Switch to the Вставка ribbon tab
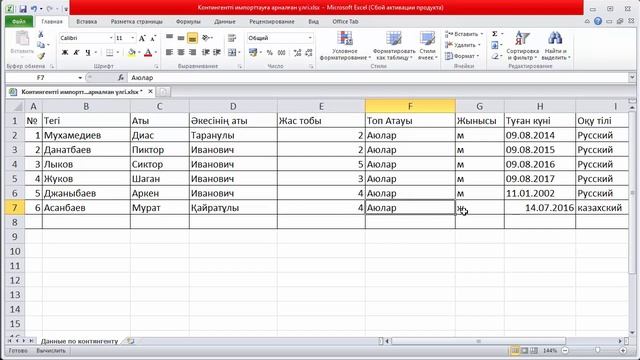640x360 pixels. coord(87,22)
